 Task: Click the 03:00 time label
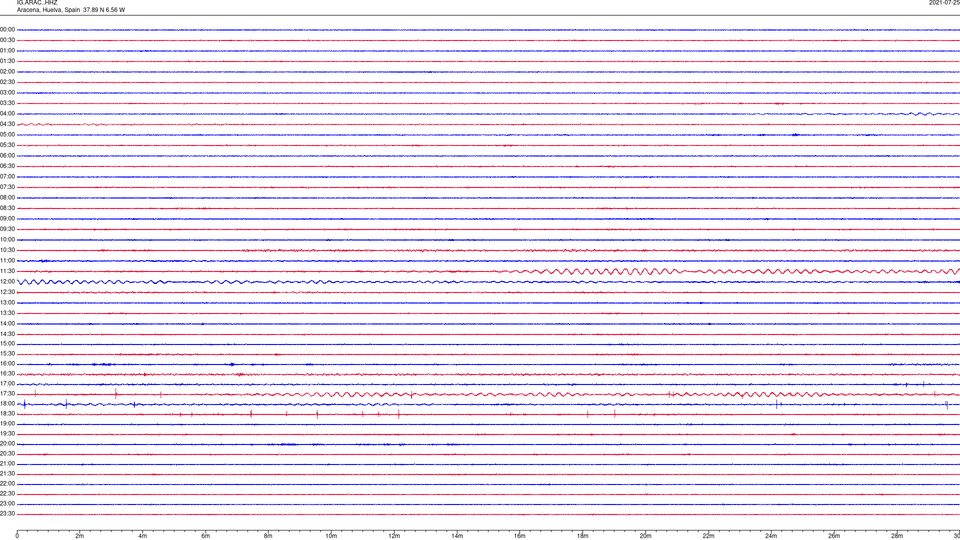click(x=7, y=92)
